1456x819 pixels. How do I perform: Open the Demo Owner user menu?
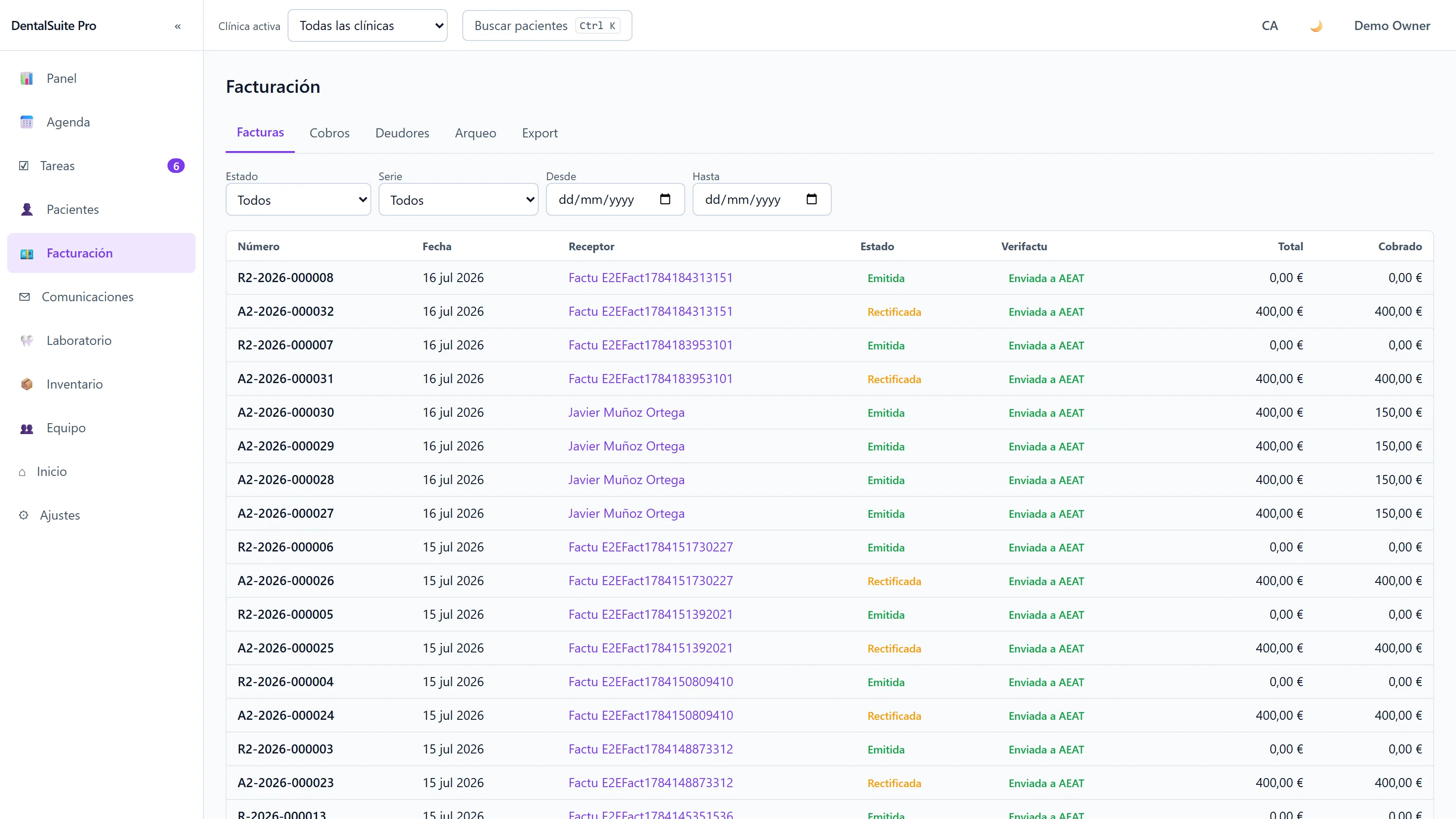(x=1391, y=26)
